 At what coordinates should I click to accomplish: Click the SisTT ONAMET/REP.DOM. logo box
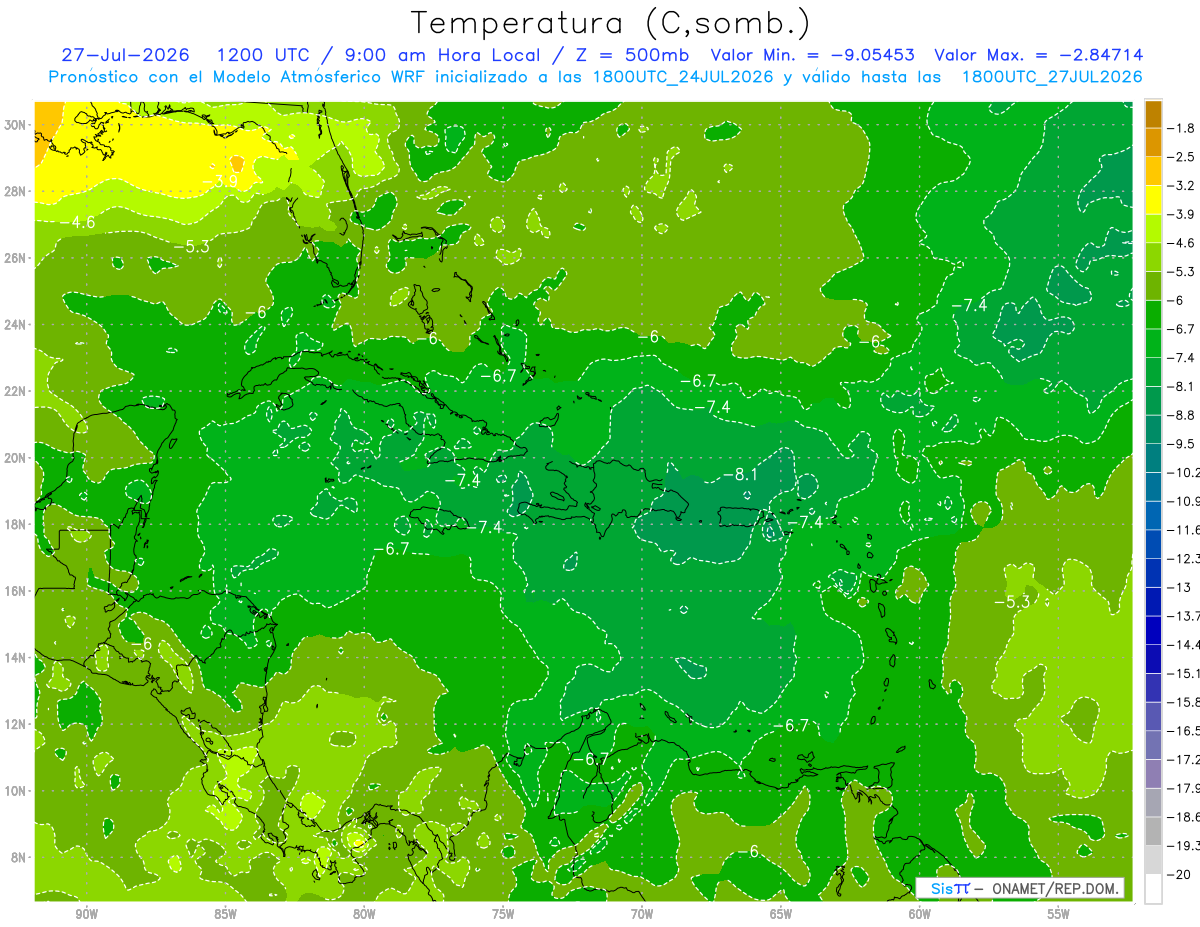click(1020, 888)
